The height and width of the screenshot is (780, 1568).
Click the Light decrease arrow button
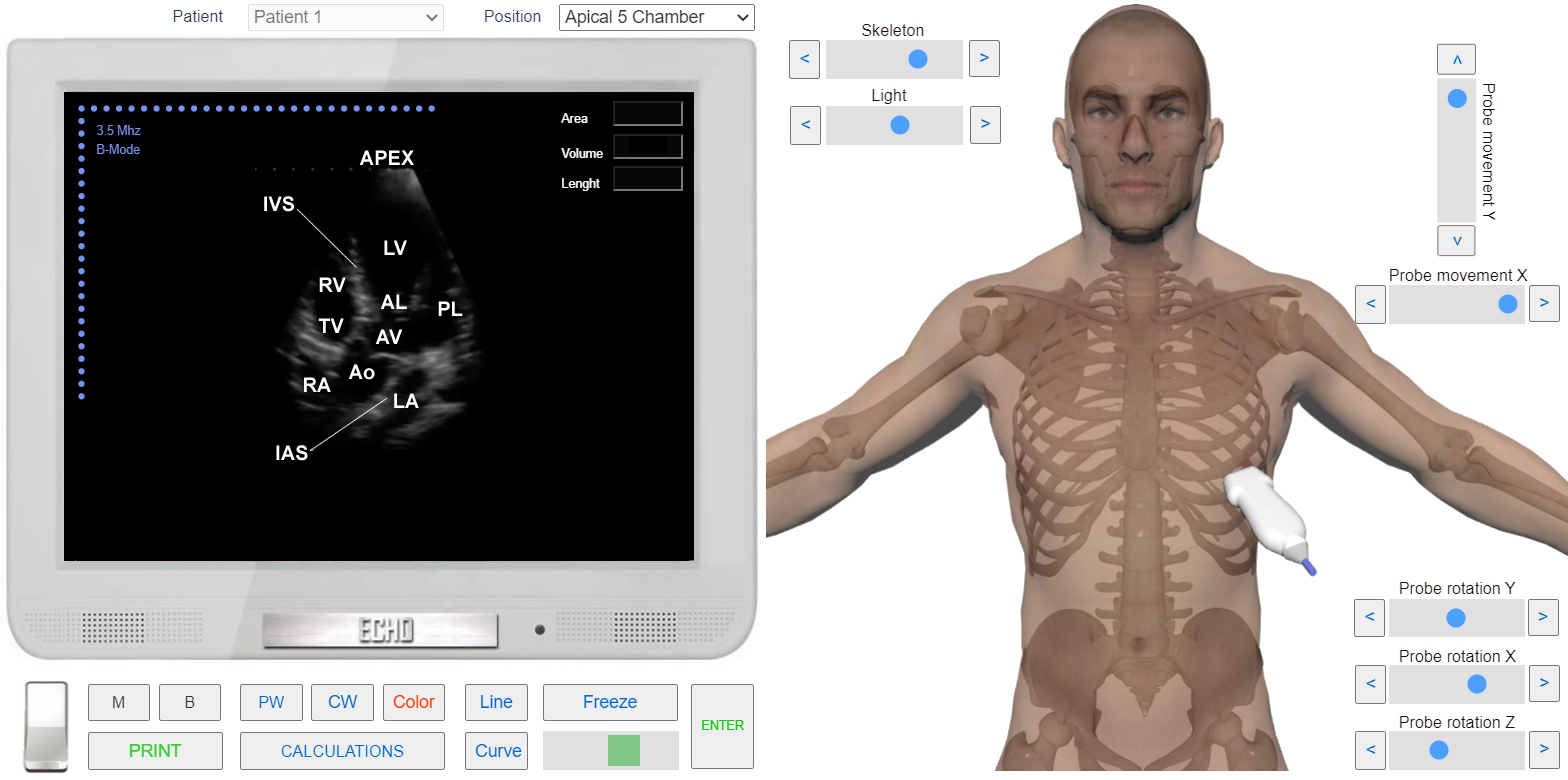click(x=805, y=125)
